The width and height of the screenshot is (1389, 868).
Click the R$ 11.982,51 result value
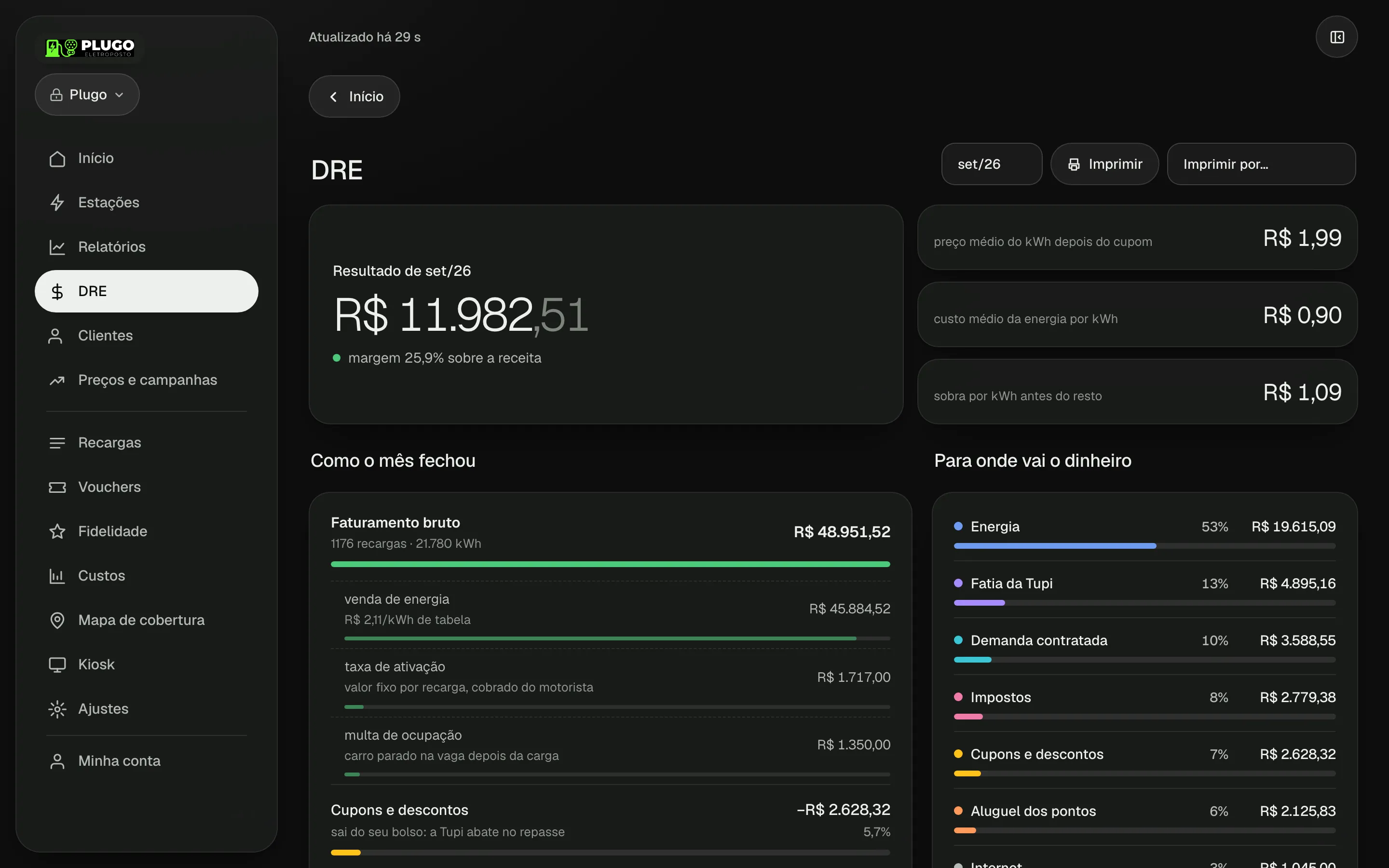click(x=461, y=314)
